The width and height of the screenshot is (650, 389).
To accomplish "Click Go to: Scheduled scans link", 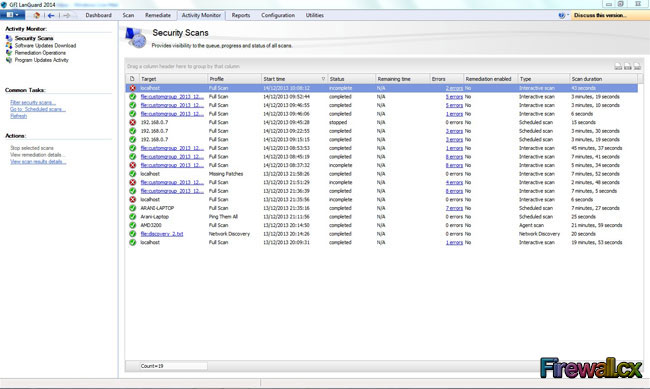I will [x=38, y=109].
